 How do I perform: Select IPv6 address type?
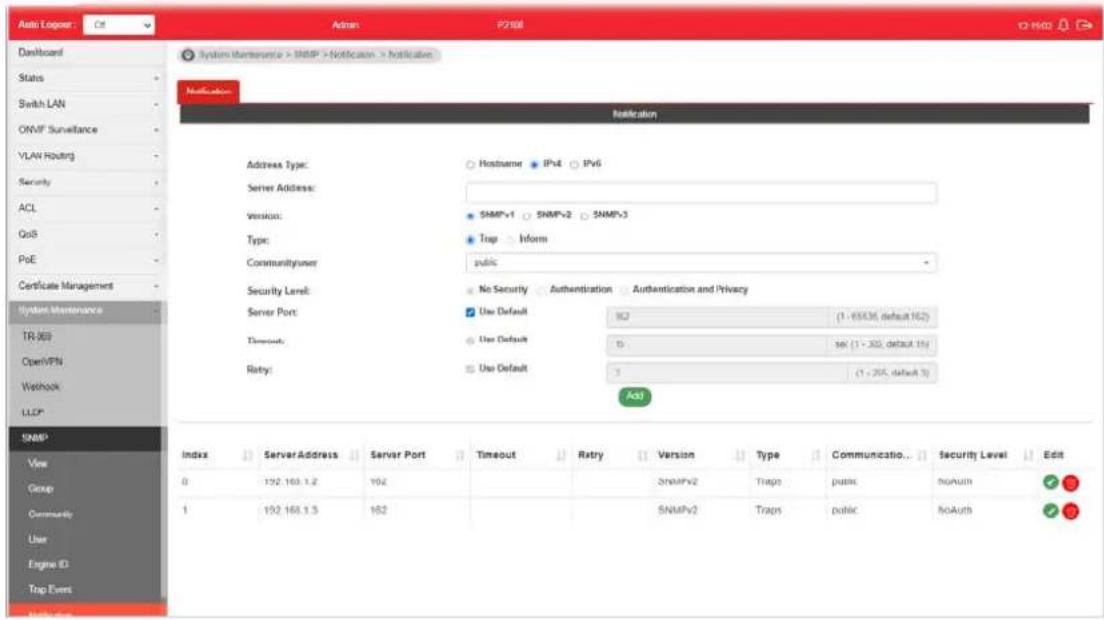(575, 165)
